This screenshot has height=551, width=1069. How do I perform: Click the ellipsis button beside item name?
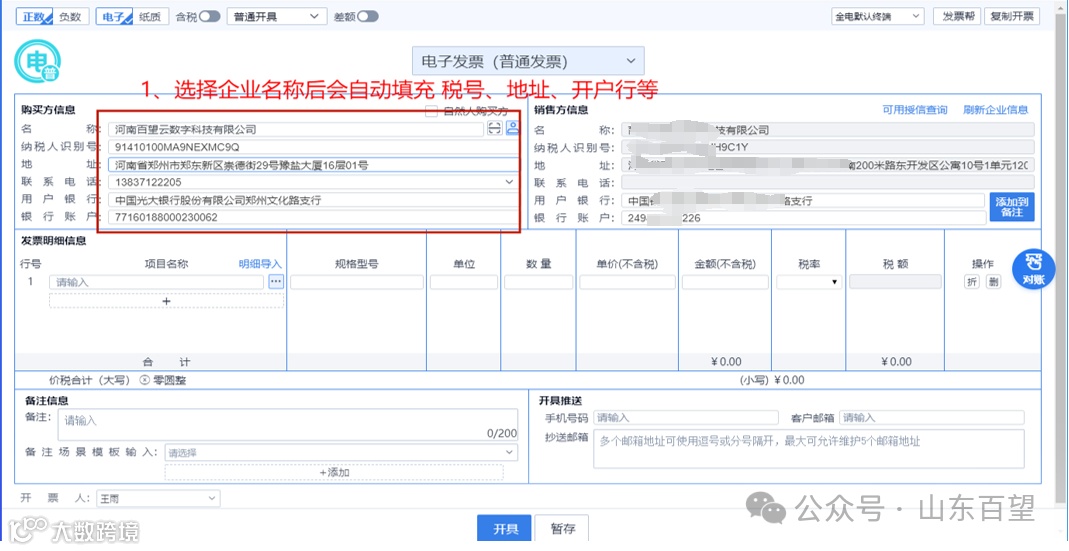(275, 282)
